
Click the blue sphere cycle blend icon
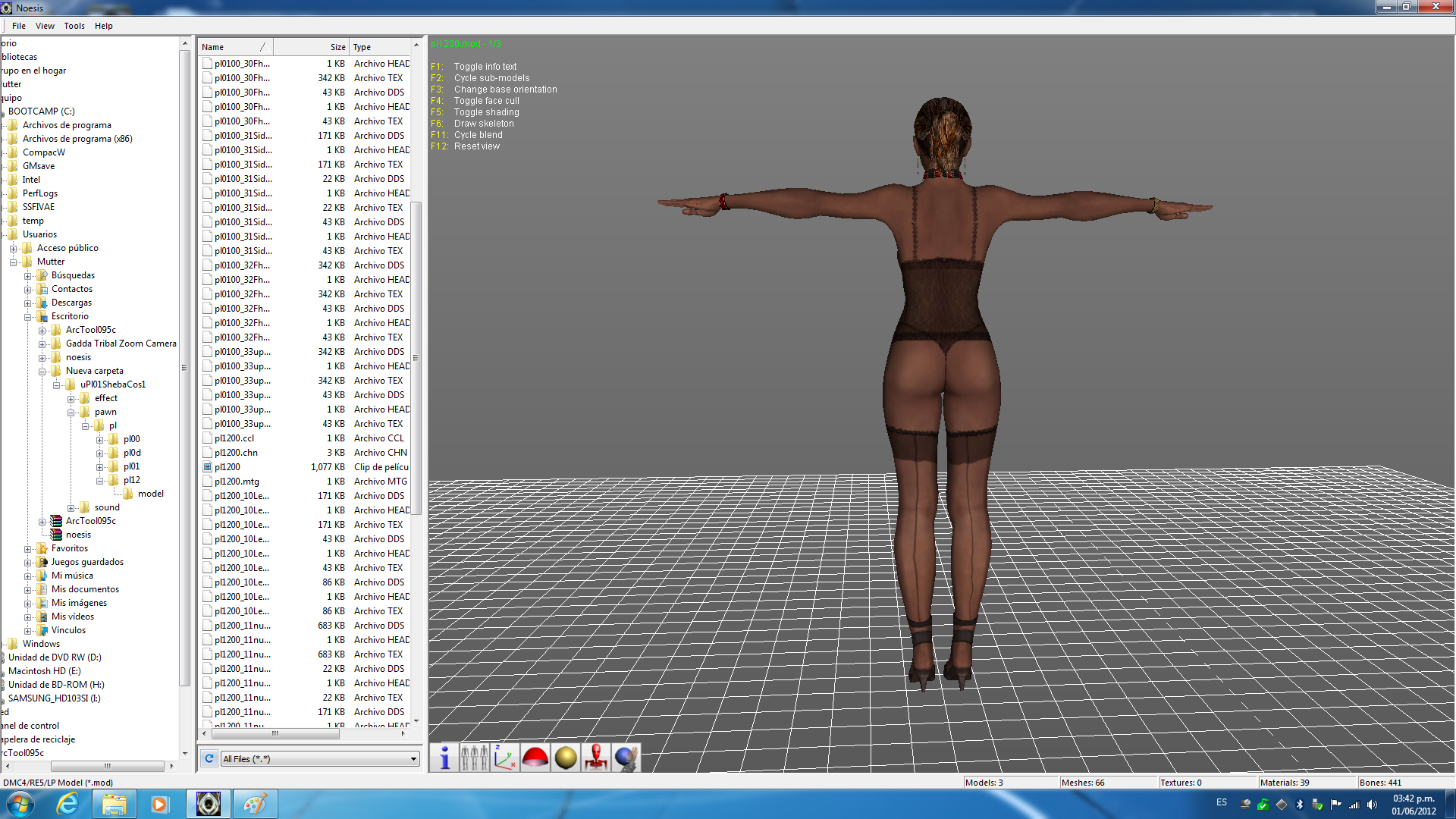[x=626, y=758]
